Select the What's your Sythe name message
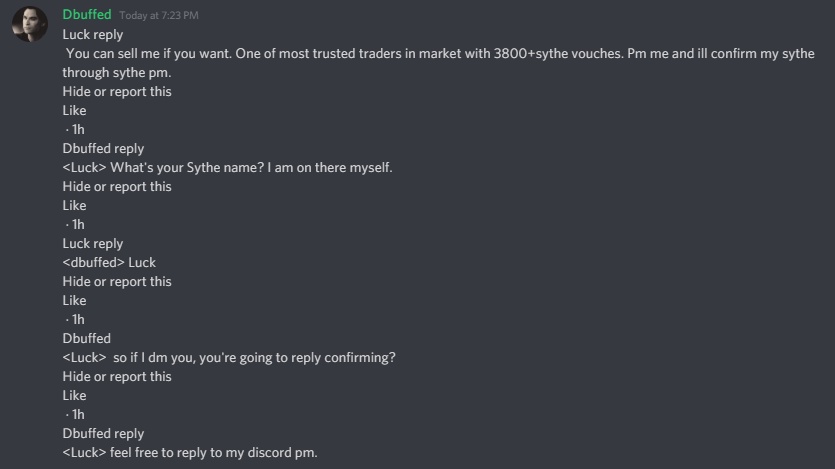The width and height of the screenshot is (835, 469). pyautogui.click(x=227, y=168)
